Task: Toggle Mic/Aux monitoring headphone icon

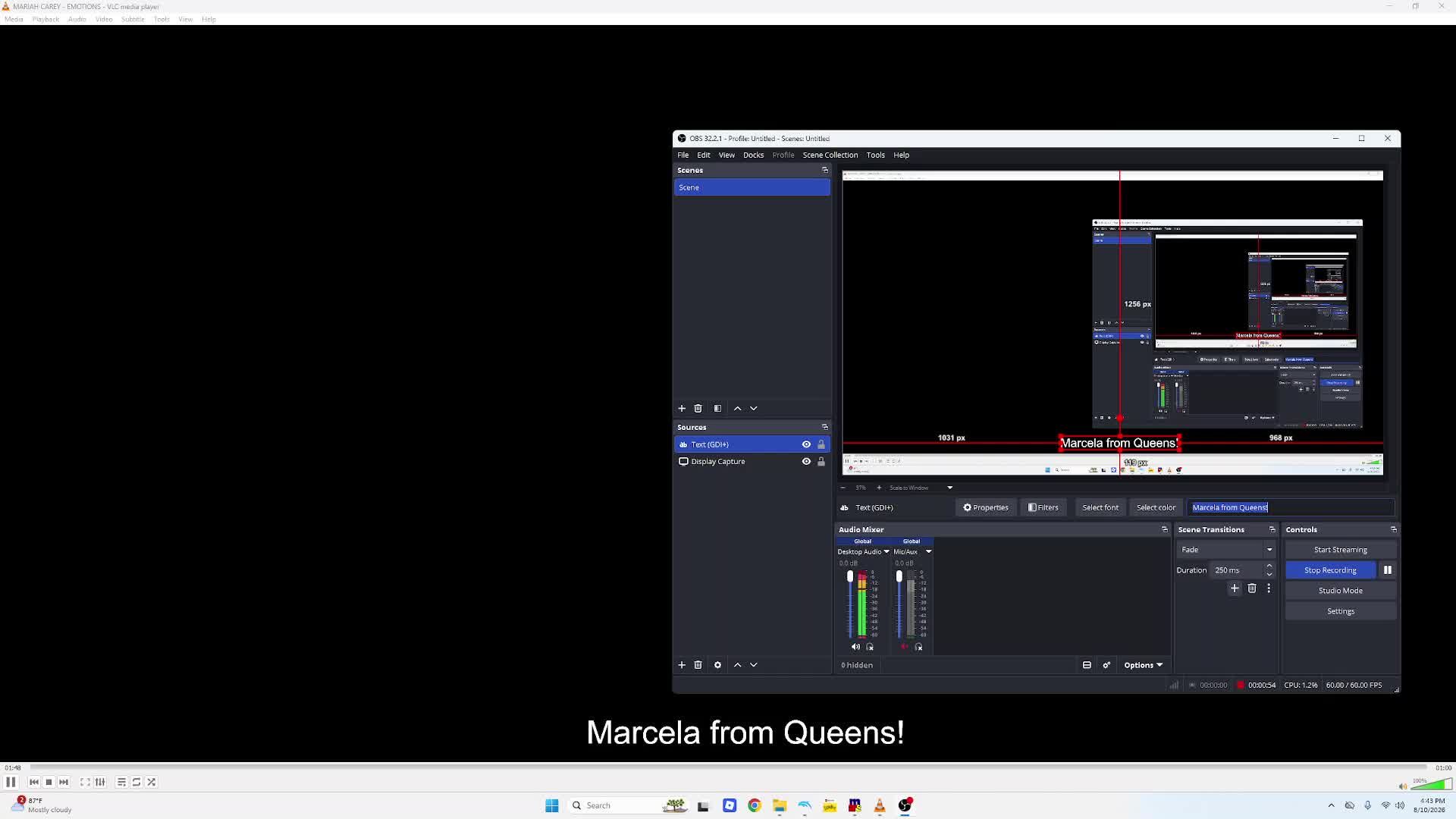Action: pos(918,647)
